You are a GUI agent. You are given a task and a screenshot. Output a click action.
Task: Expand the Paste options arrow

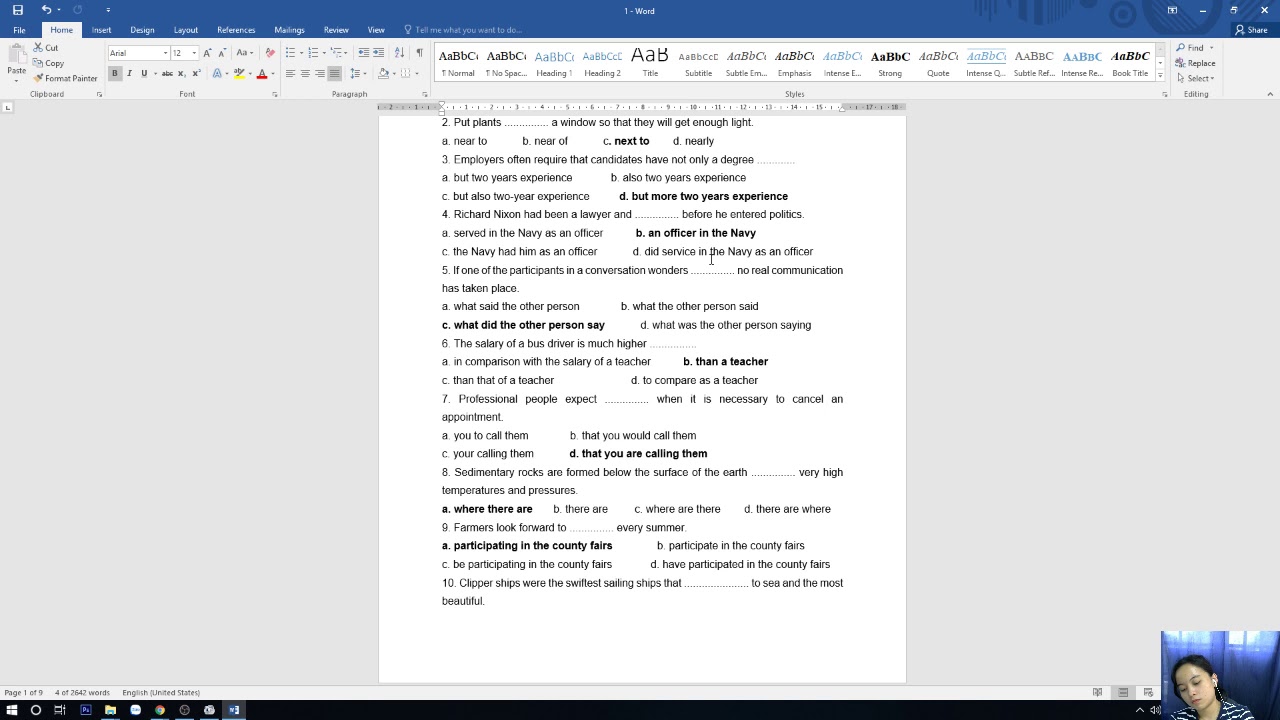click(x=16, y=79)
